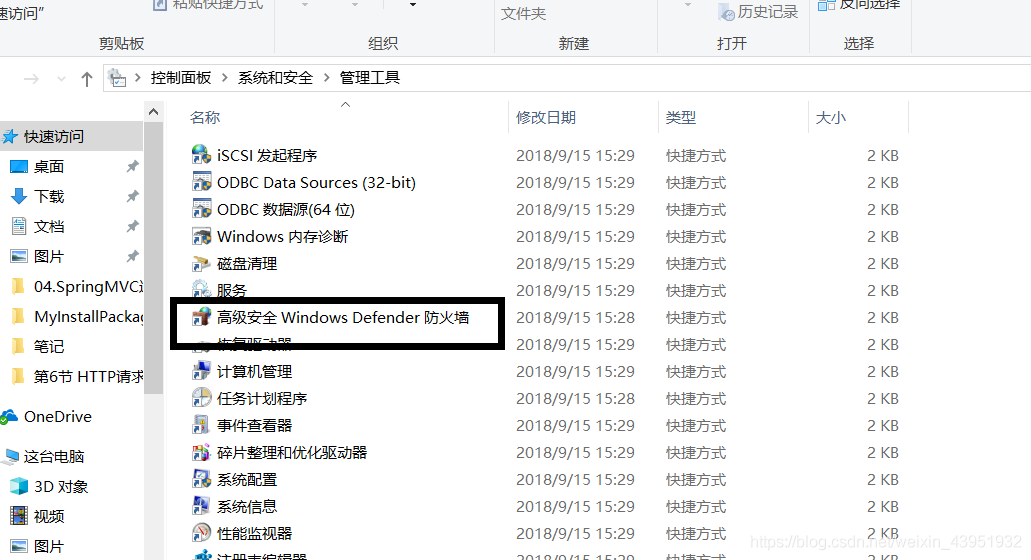The width and height of the screenshot is (1031, 560).
Task: Click the 视频 film icon
Action: 19,515
